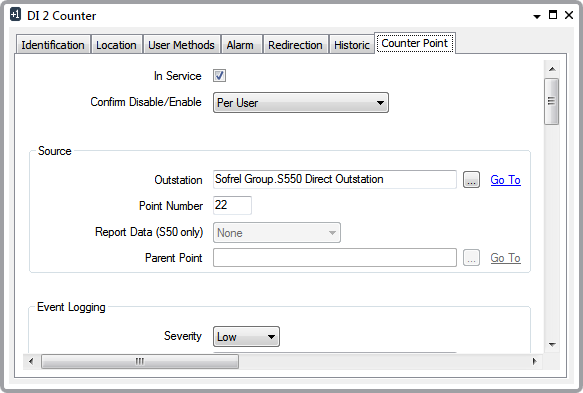
Task: Toggle the In Service checkbox
Action: [x=219, y=76]
